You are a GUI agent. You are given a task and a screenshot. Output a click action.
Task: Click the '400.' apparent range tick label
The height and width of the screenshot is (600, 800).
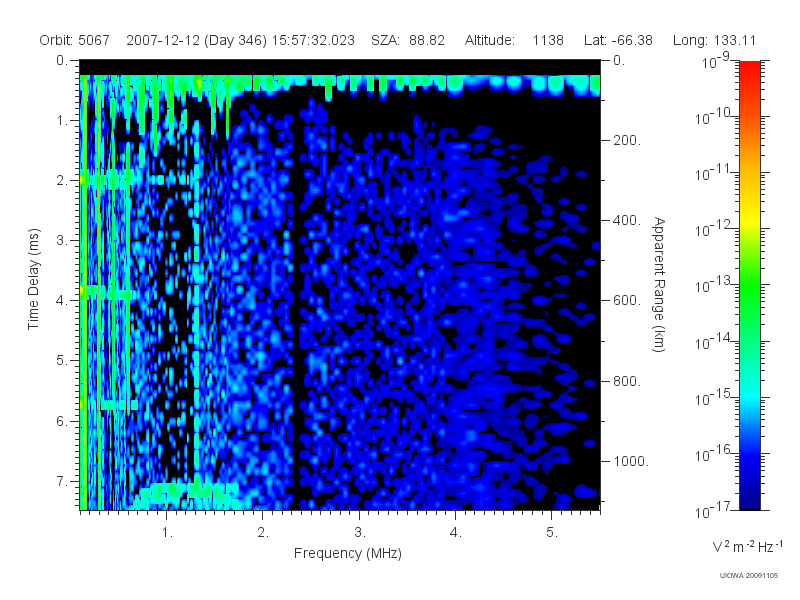coord(627,220)
